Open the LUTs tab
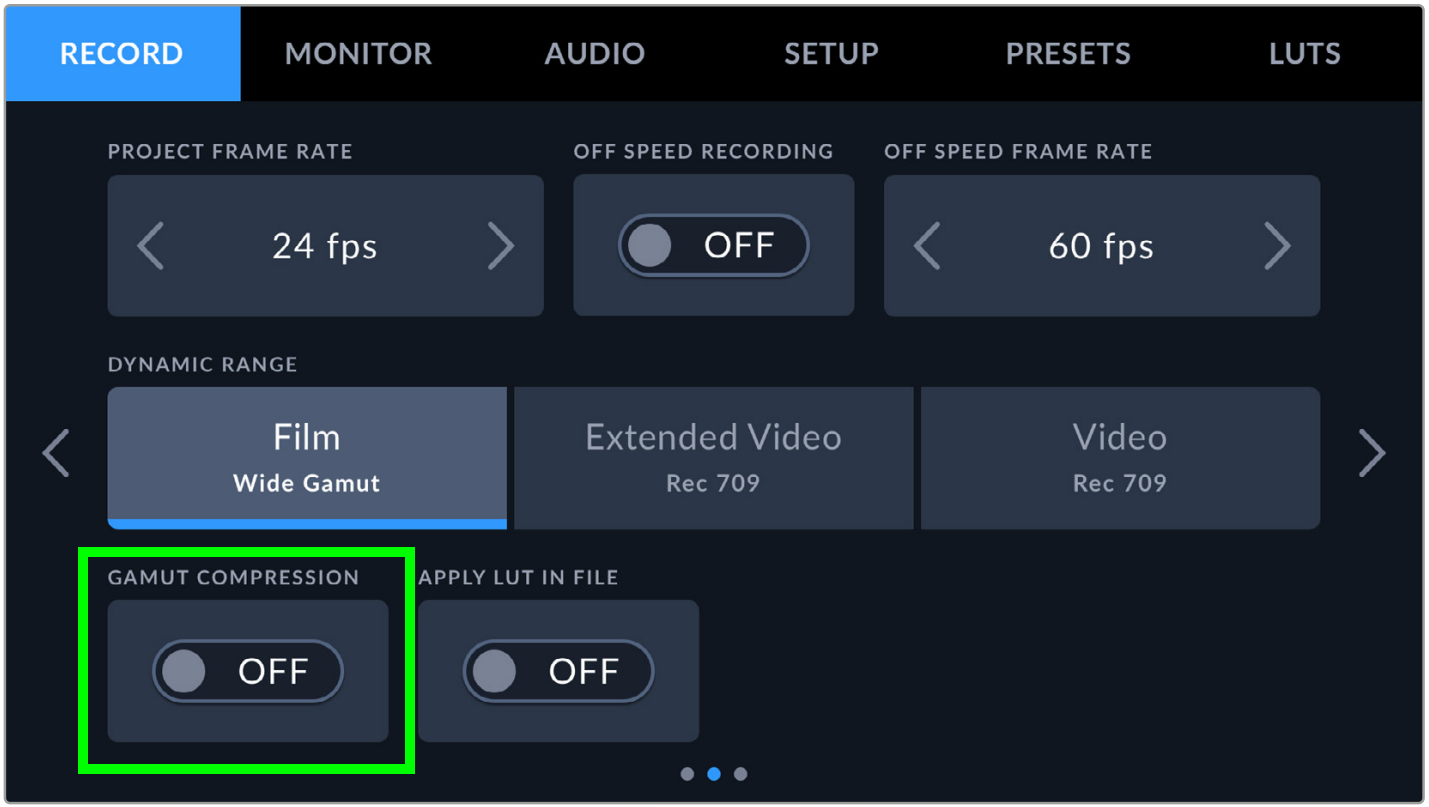 [x=1304, y=54]
